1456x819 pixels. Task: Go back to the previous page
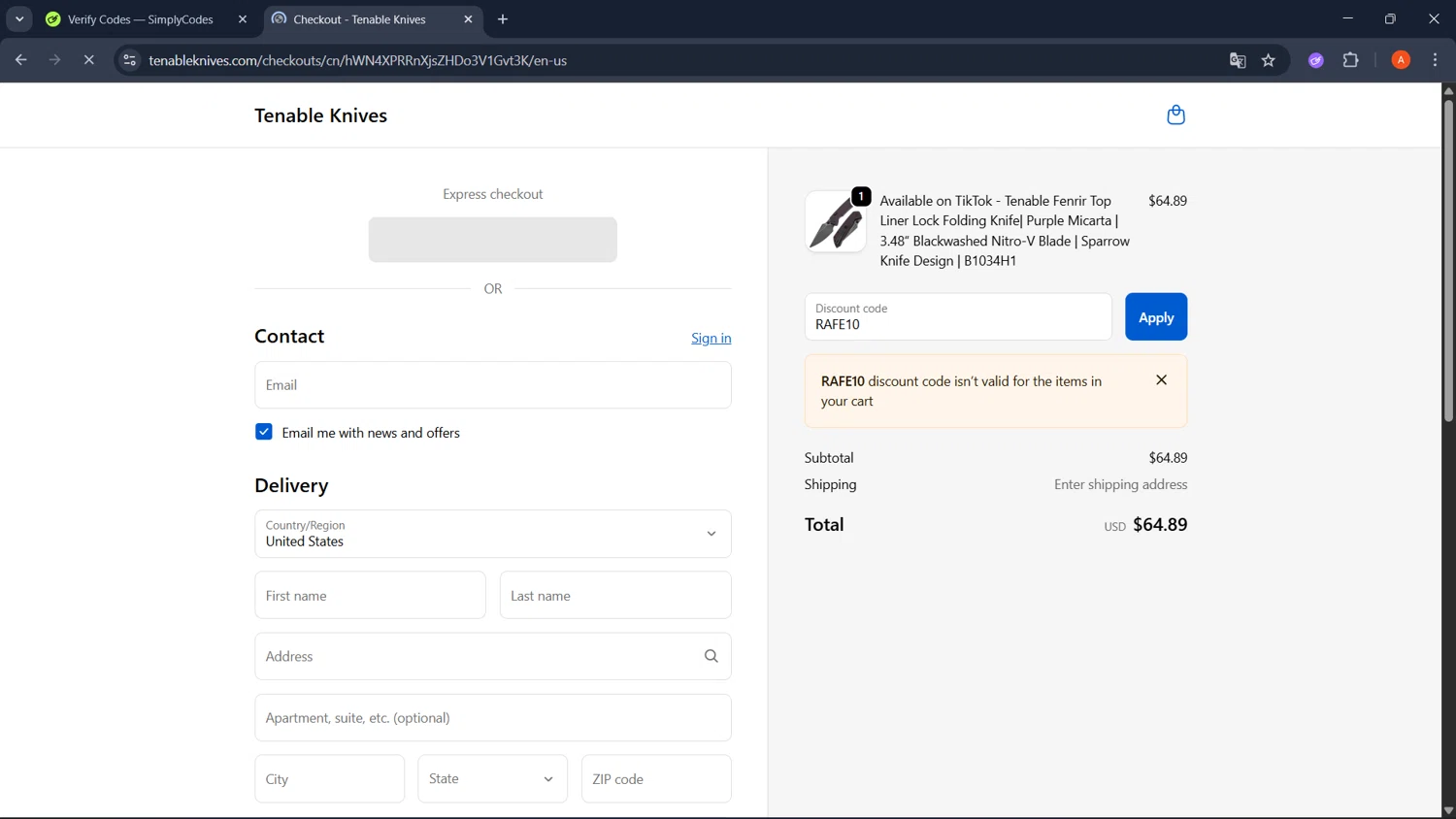click(20, 60)
